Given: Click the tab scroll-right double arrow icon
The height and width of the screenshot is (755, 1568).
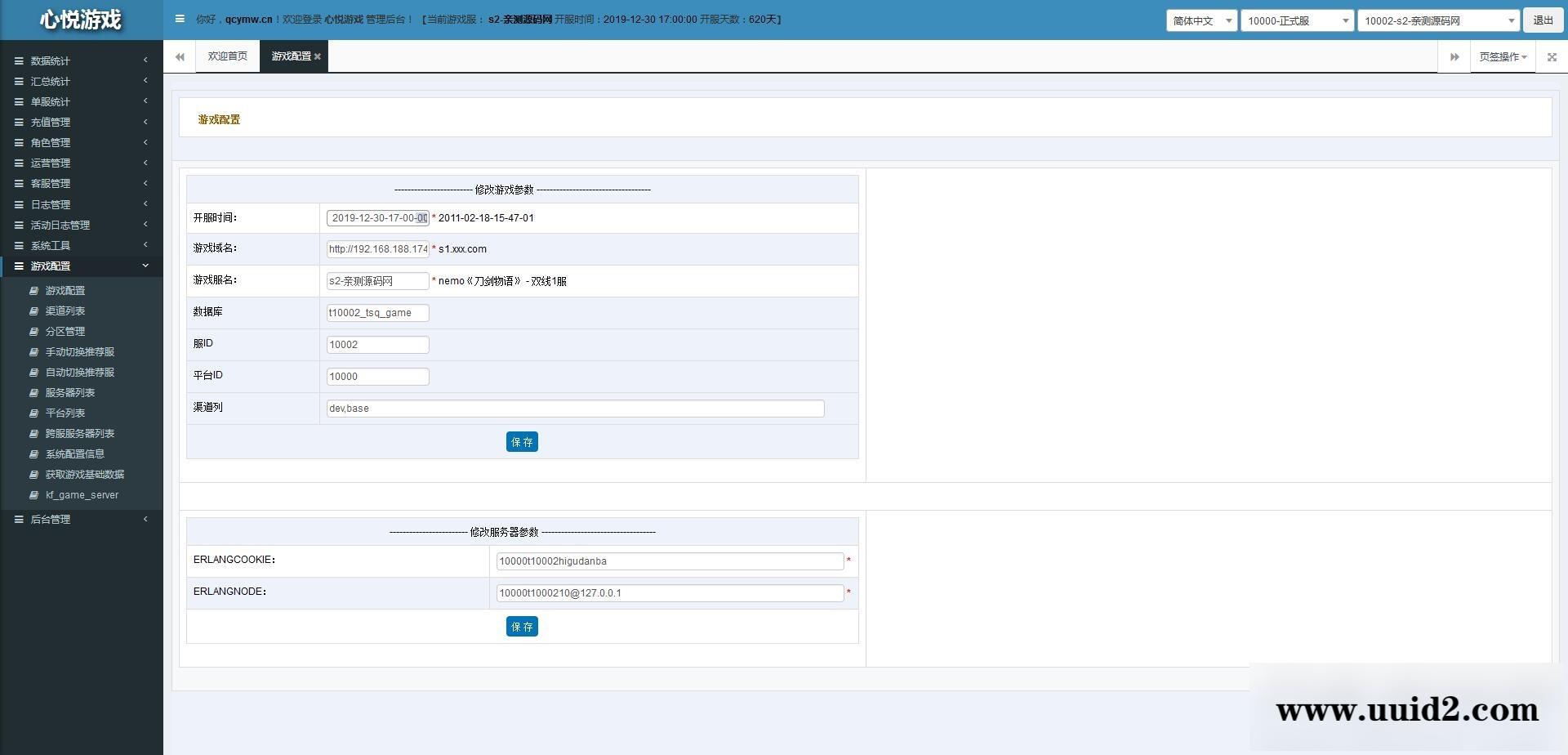Looking at the screenshot, I should (1454, 56).
